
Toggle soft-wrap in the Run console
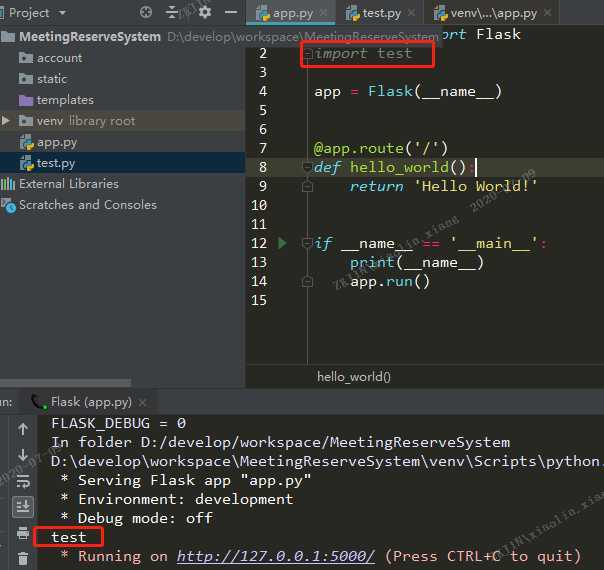click(23, 481)
